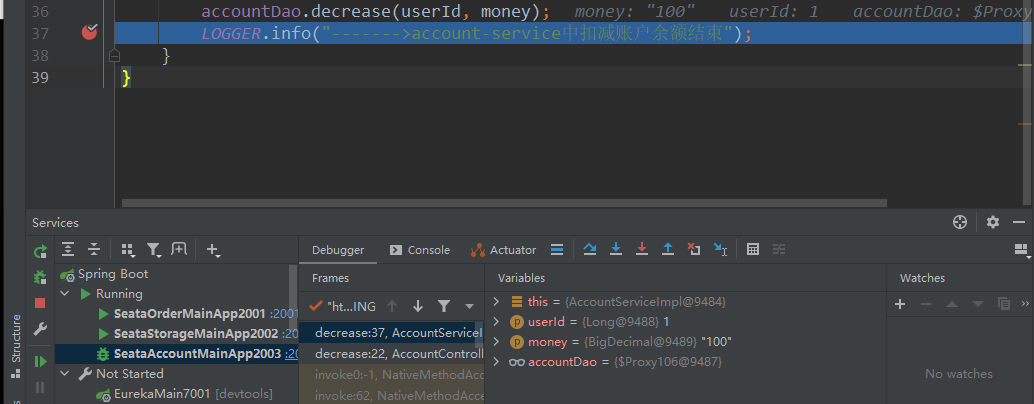Click the Duplicate Watch copy icon
Viewport: 1034px width, 404px height.
[1004, 304]
